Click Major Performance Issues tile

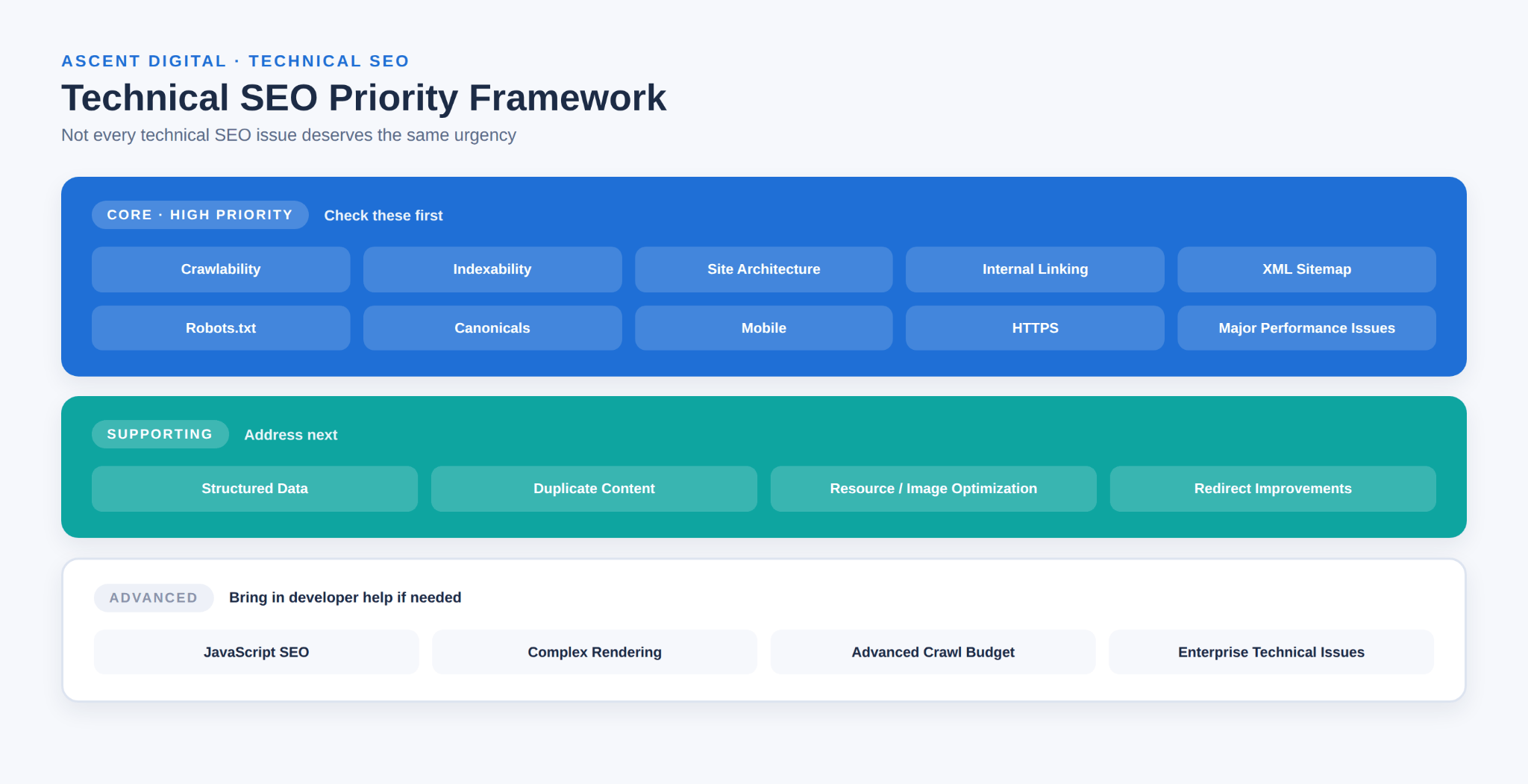pyautogui.click(x=1306, y=328)
